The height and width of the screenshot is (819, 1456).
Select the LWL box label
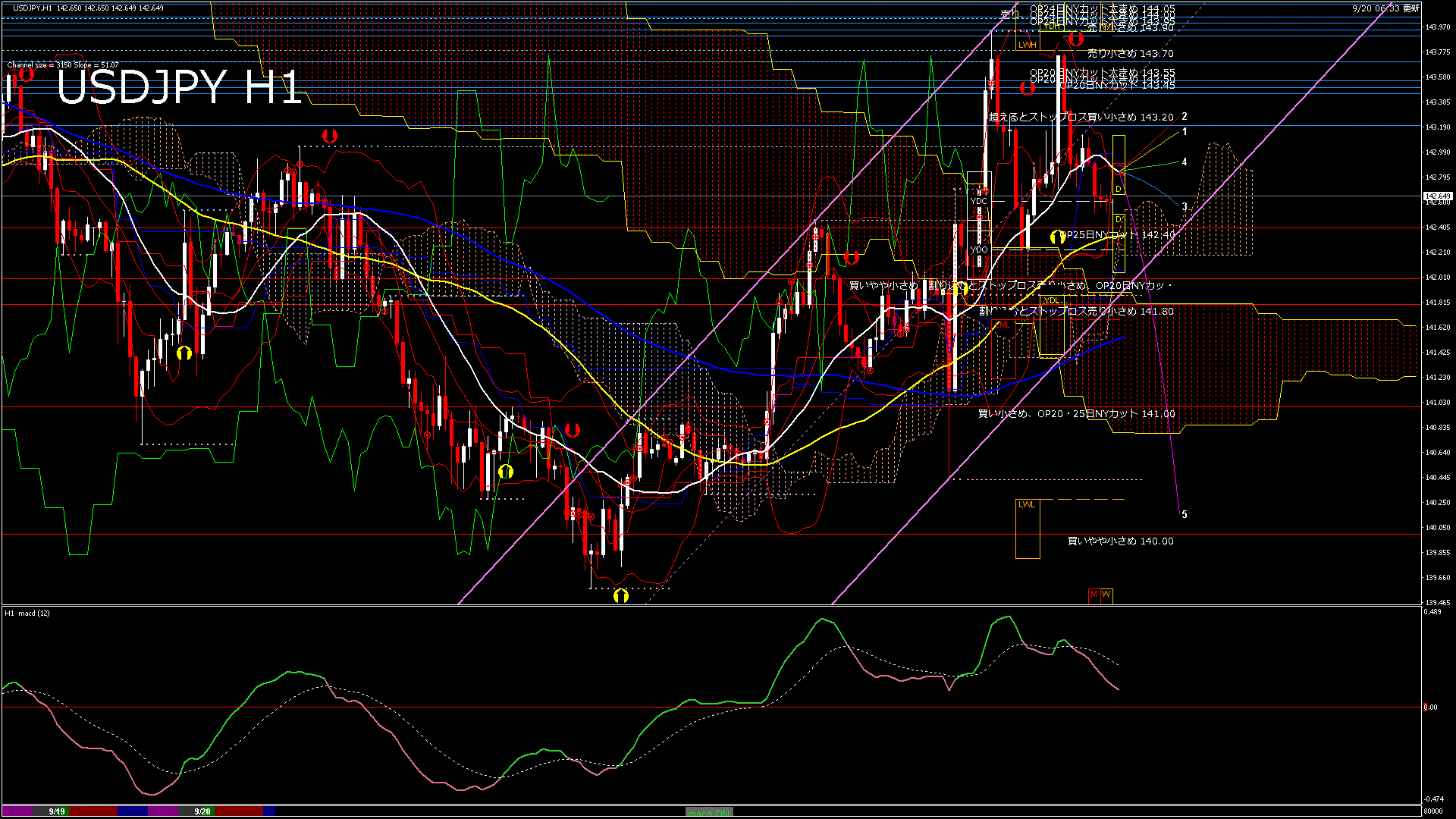(1026, 504)
